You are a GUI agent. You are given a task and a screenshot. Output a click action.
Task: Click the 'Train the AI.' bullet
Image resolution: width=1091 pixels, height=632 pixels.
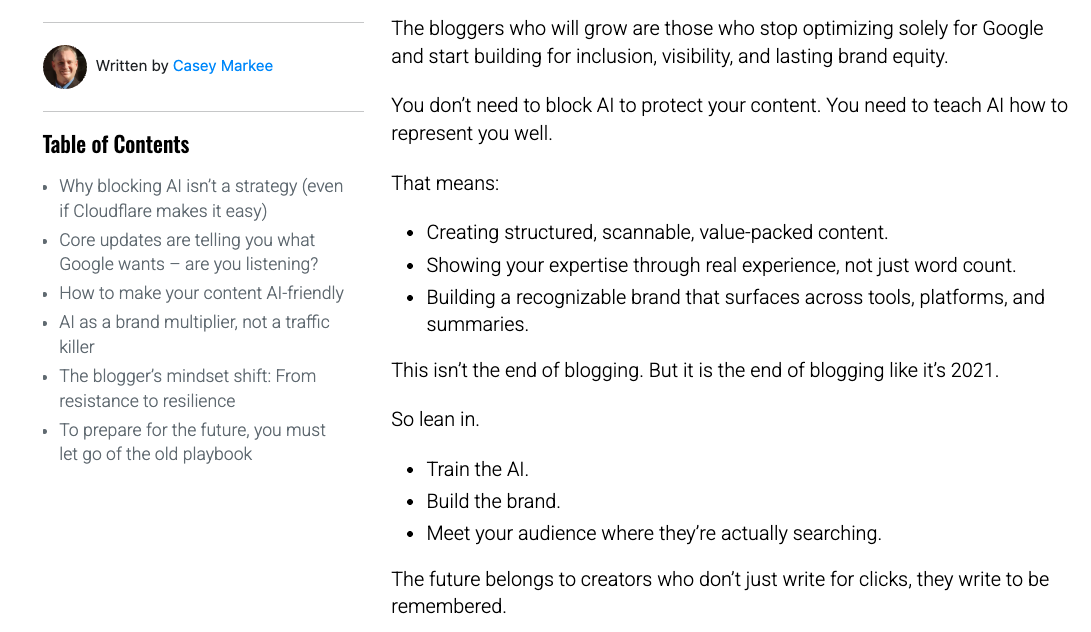[477, 469]
